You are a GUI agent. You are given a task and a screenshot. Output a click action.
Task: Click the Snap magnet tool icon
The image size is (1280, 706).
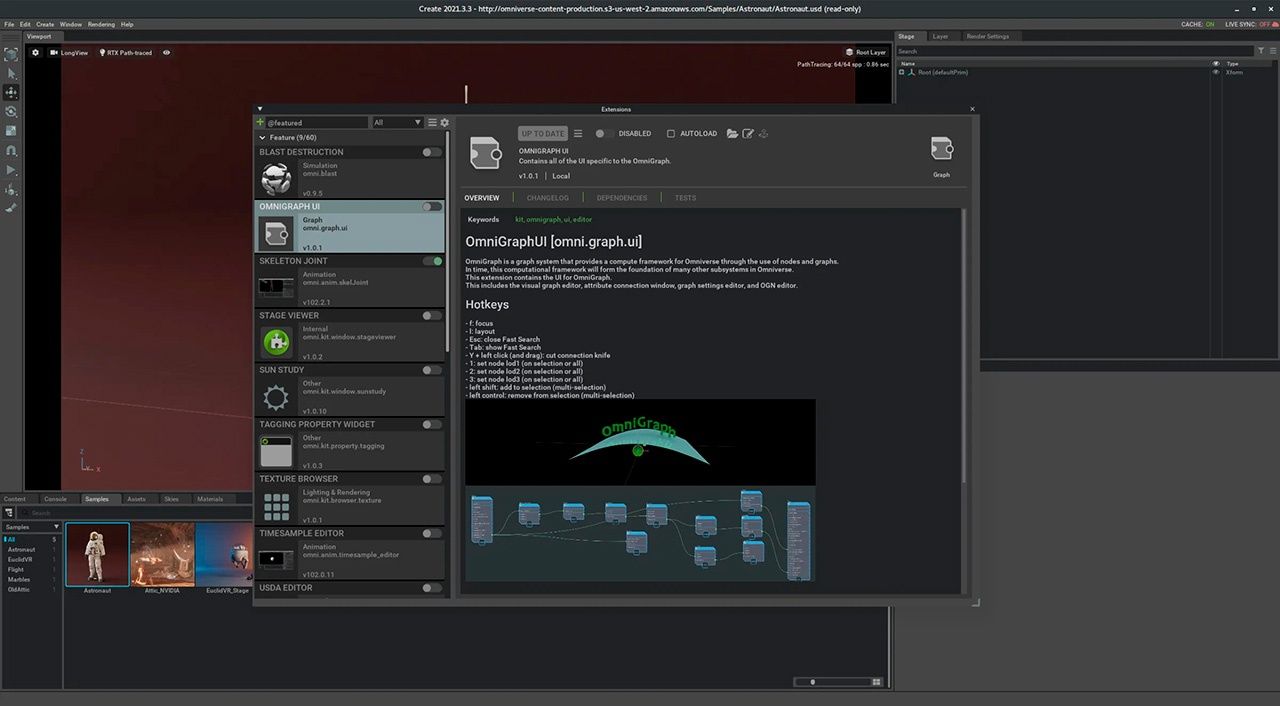click(11, 150)
